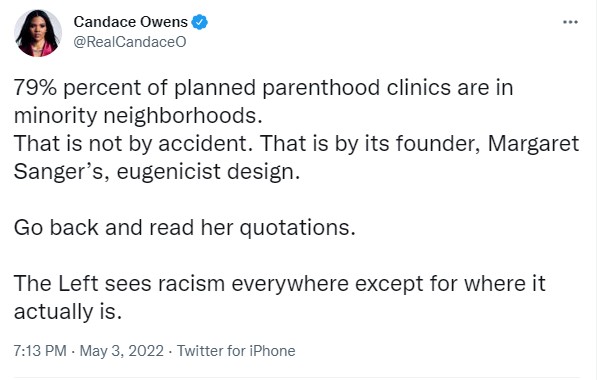
Task: Click "The Left sees racism everywhere" line
Action: click(x=181, y=284)
